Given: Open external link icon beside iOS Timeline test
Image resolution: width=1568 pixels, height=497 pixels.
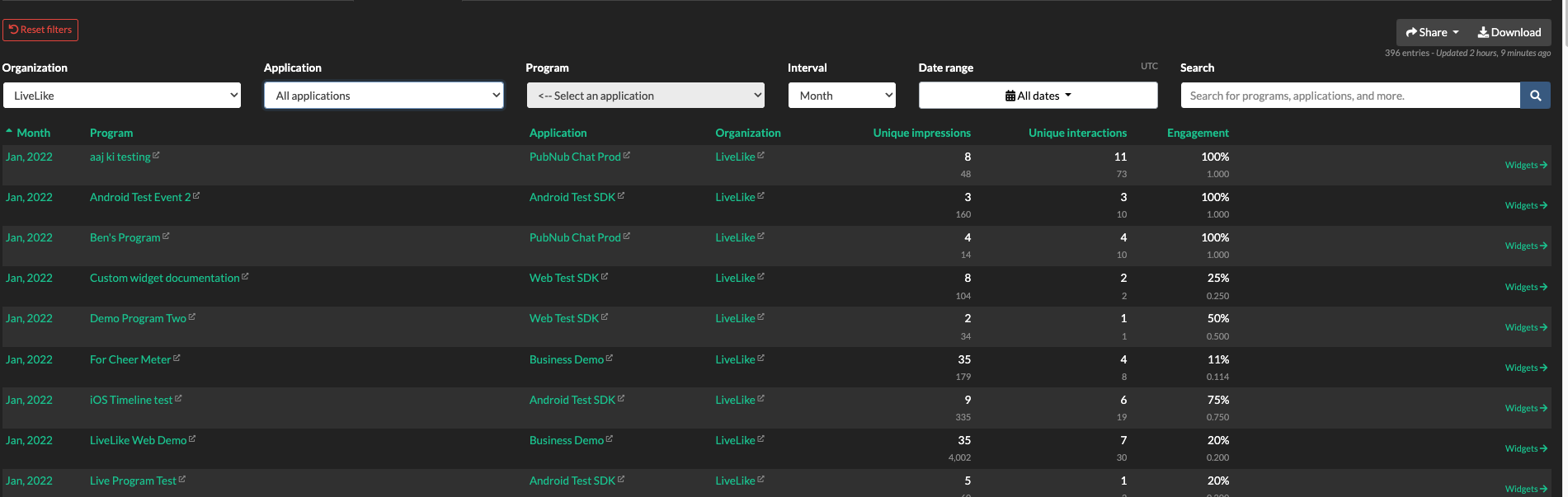Looking at the screenshot, I should coord(178,398).
